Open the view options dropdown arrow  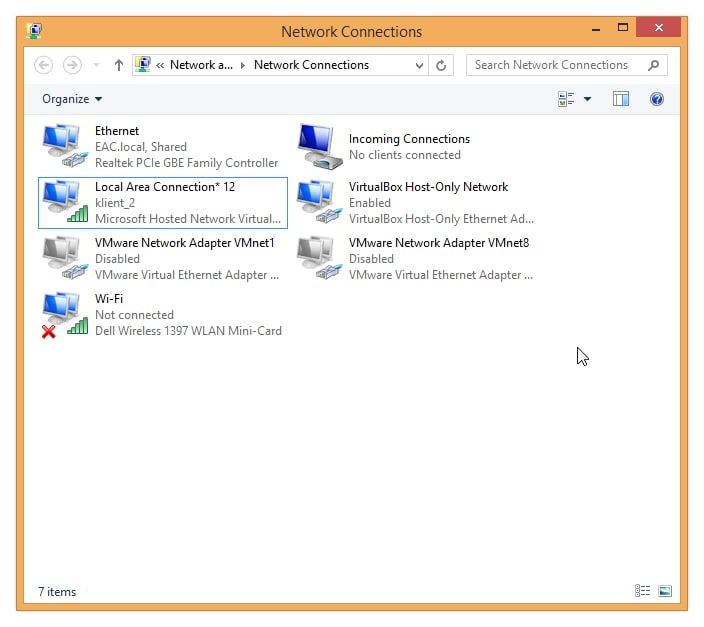tap(587, 99)
